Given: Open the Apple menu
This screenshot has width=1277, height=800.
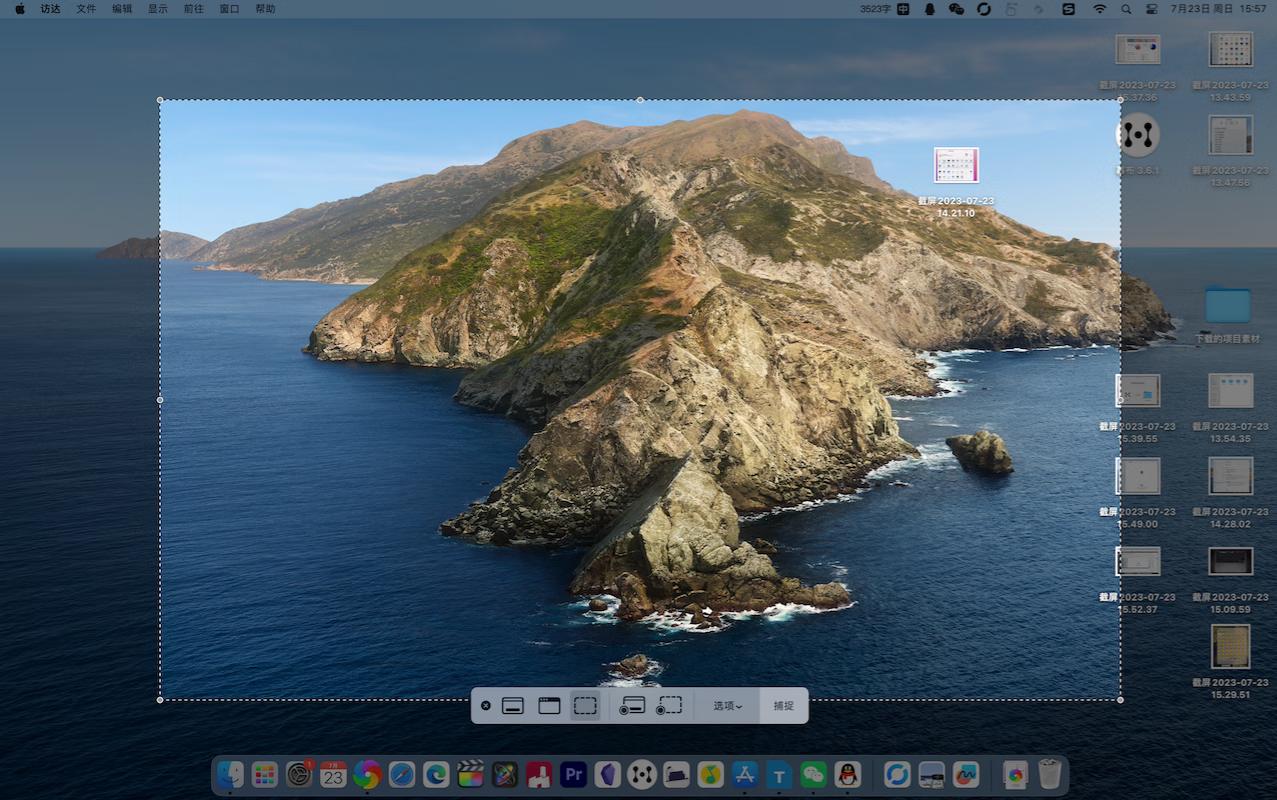Looking at the screenshot, I should 19,9.
